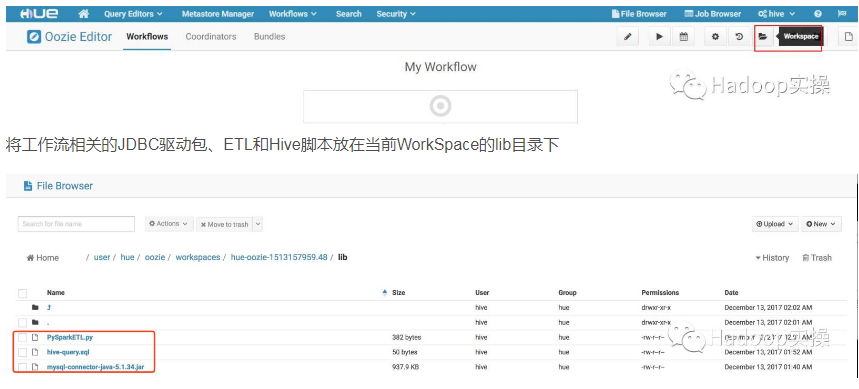Click the flag icon in the top bar
Screen dimensions: 859x389
[x=842, y=14]
